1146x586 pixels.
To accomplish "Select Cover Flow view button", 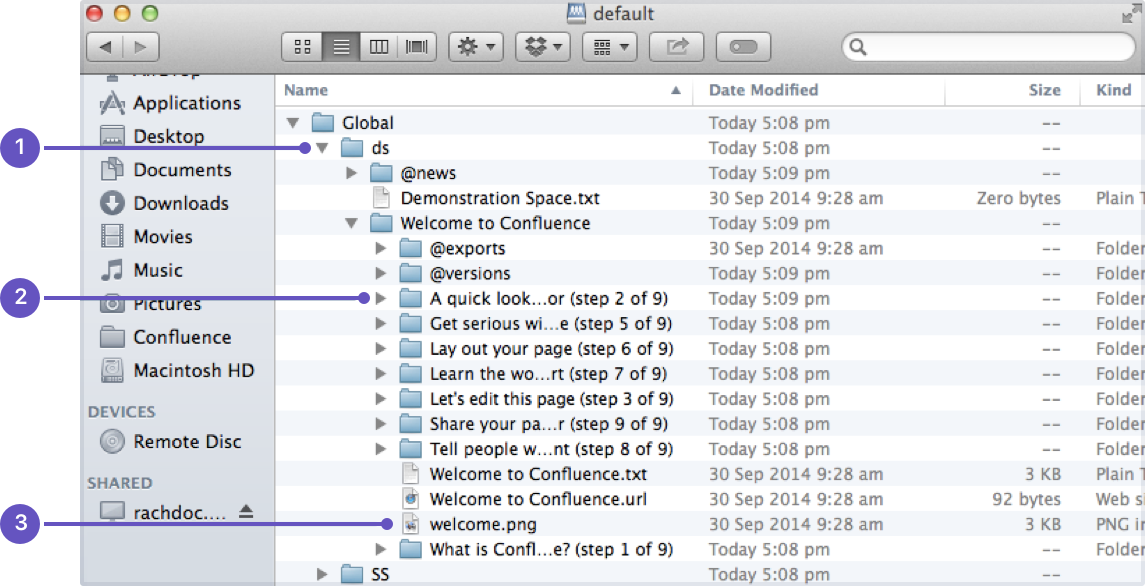I will [x=416, y=47].
